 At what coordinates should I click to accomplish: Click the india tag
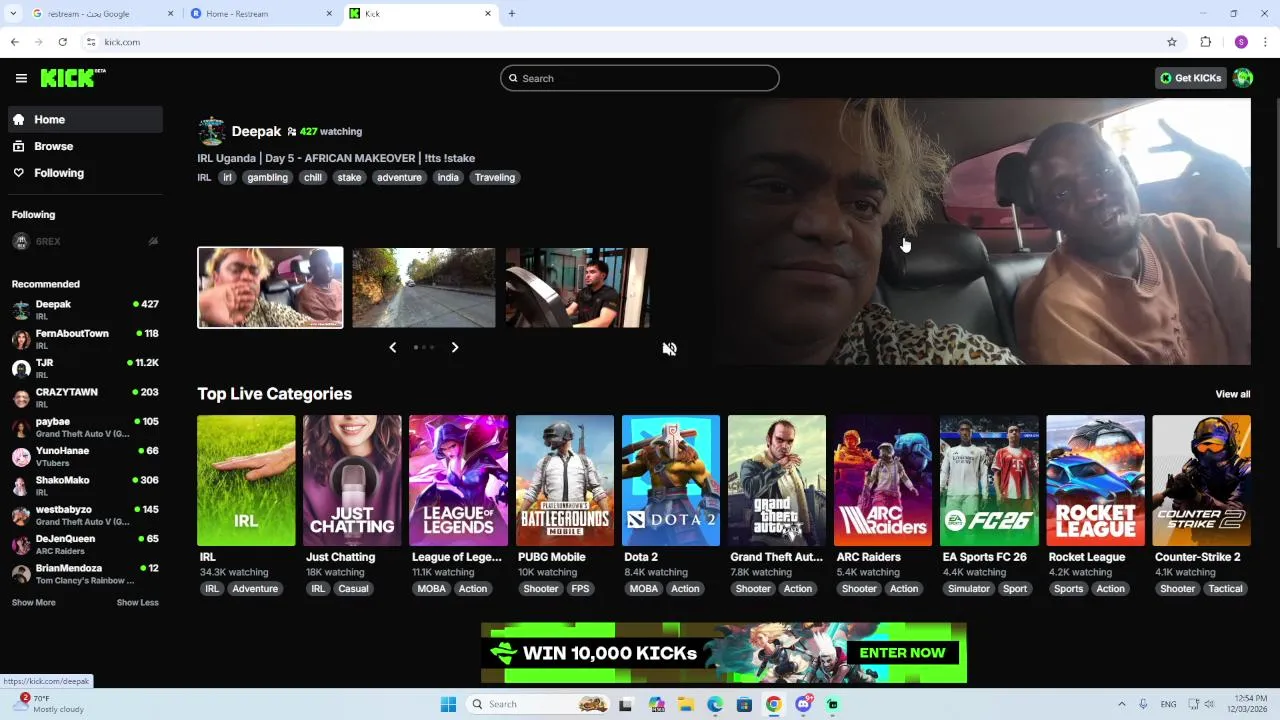click(x=448, y=177)
